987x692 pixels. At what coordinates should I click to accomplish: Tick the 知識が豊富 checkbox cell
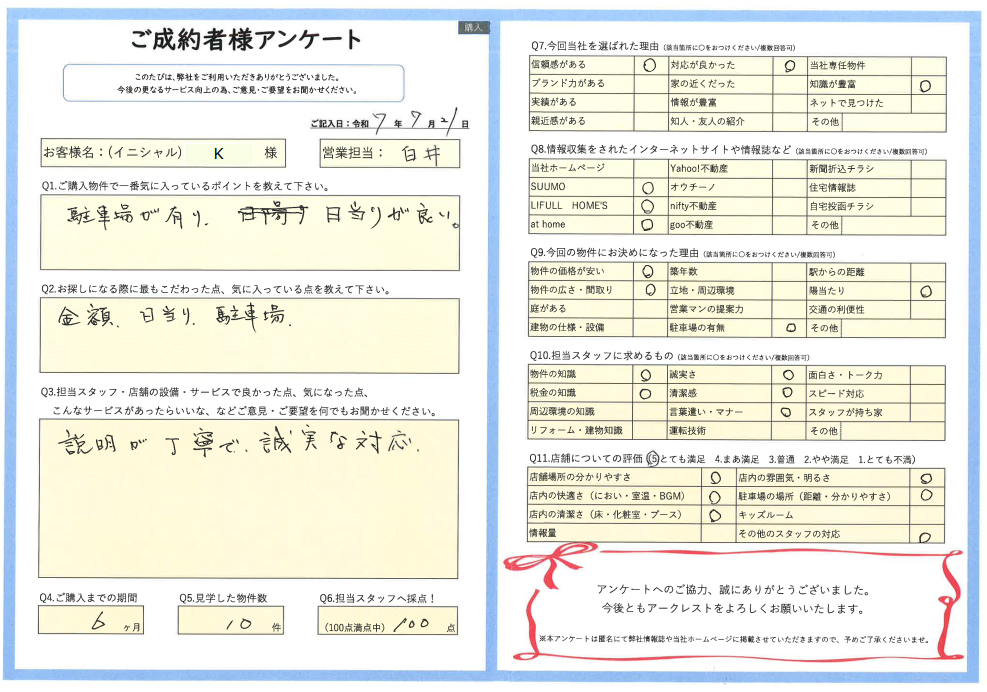925,85
